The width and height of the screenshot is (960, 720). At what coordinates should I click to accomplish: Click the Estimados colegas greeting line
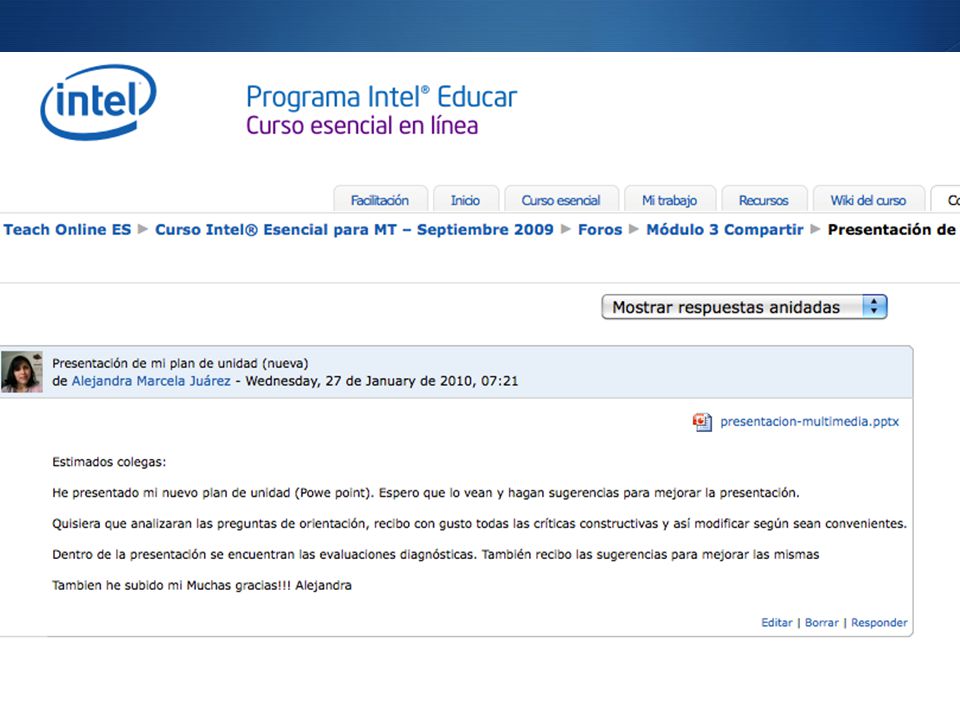(x=109, y=462)
